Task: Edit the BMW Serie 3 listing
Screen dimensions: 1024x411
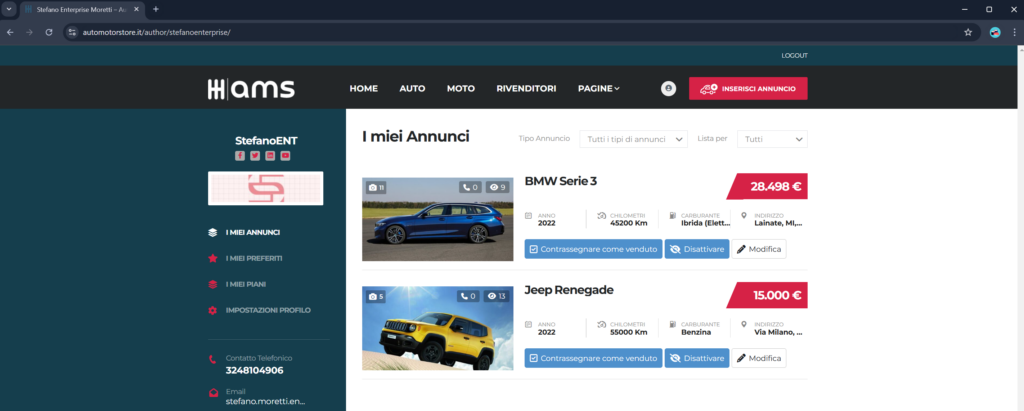Action: [x=759, y=249]
